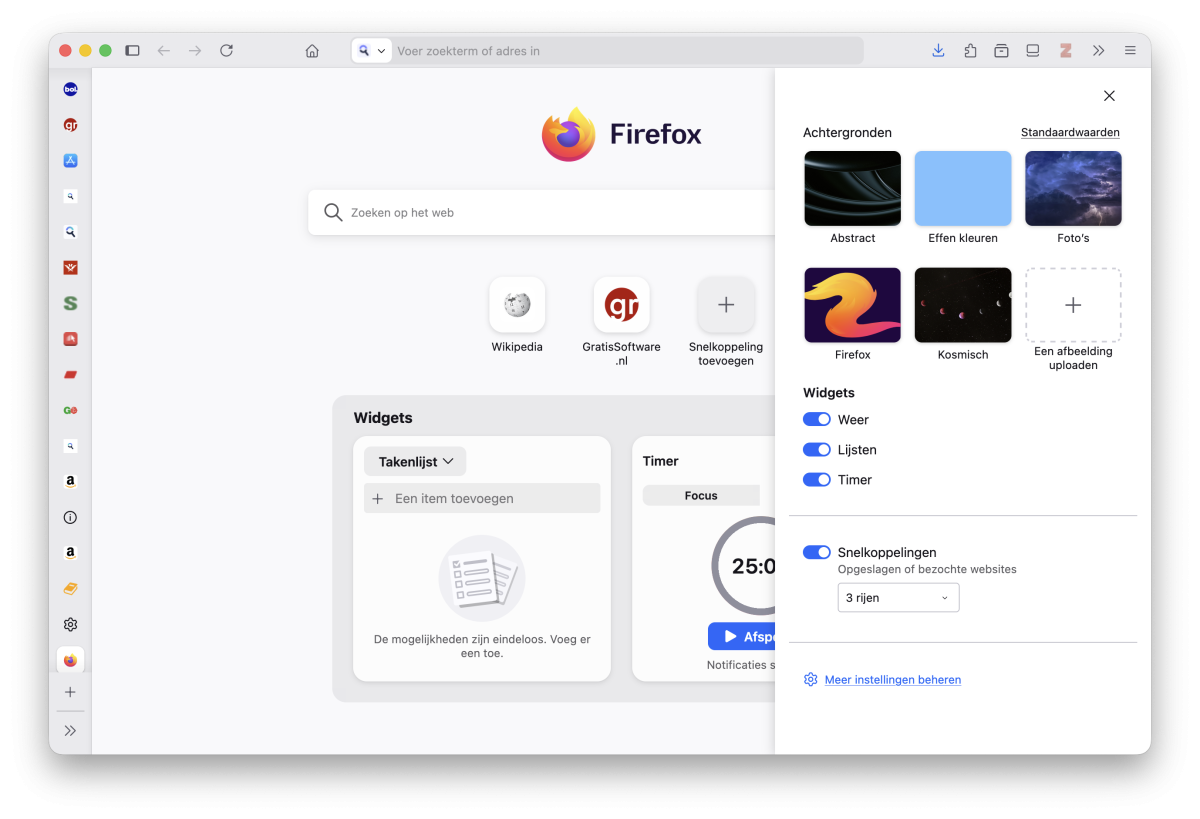Open the bol. tab in sidebar
The width and height of the screenshot is (1200, 819).
70,89
